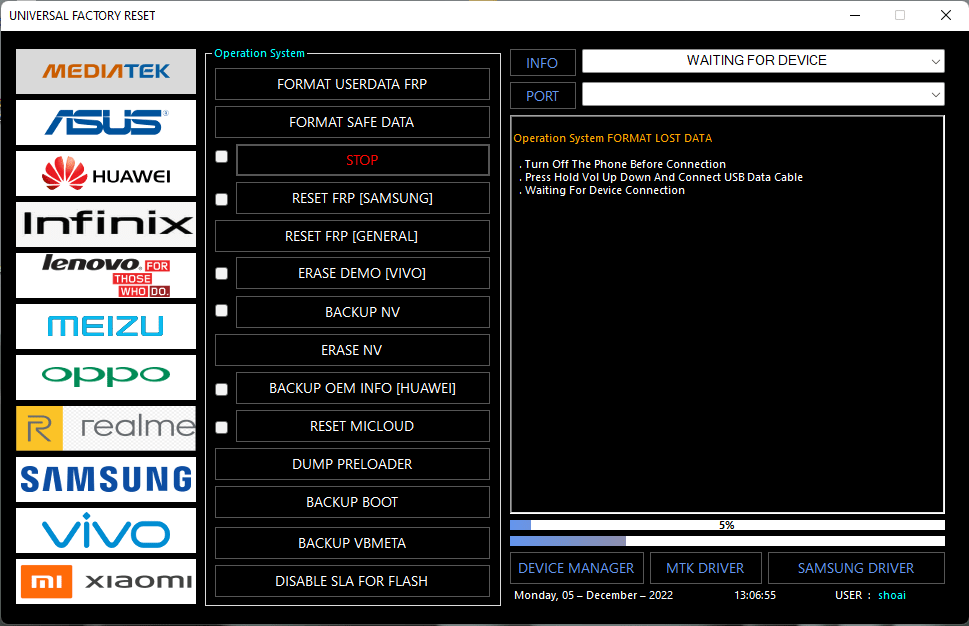Select the realme brand logo

coord(105,428)
